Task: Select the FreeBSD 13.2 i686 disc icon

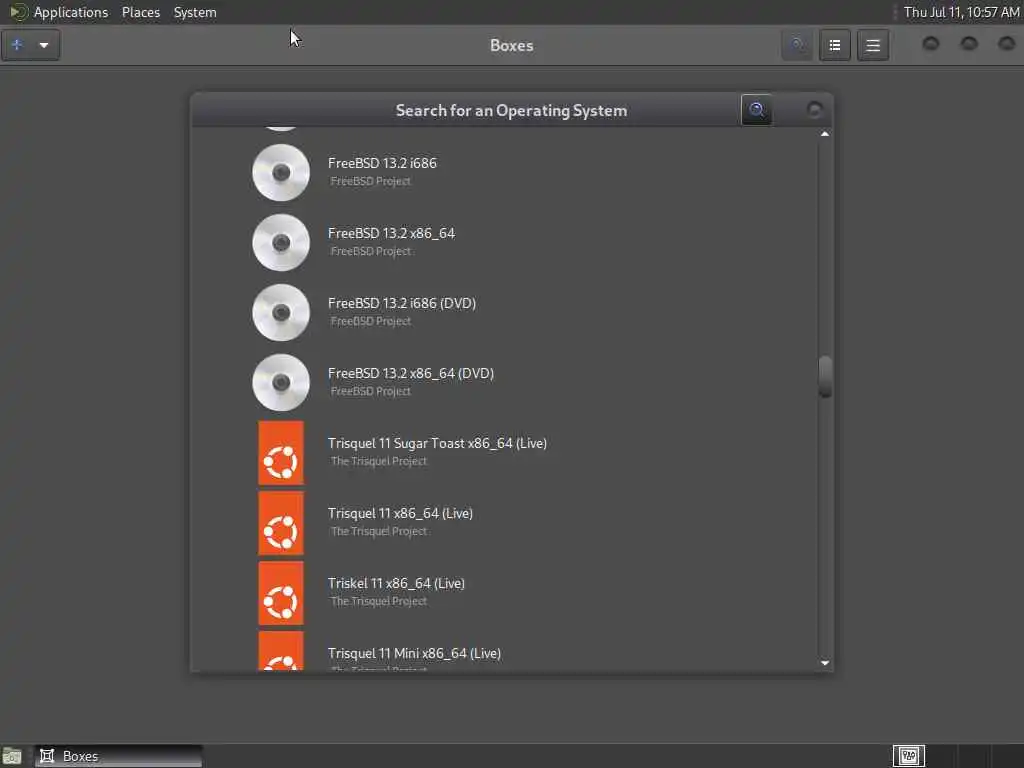Action: (281, 172)
